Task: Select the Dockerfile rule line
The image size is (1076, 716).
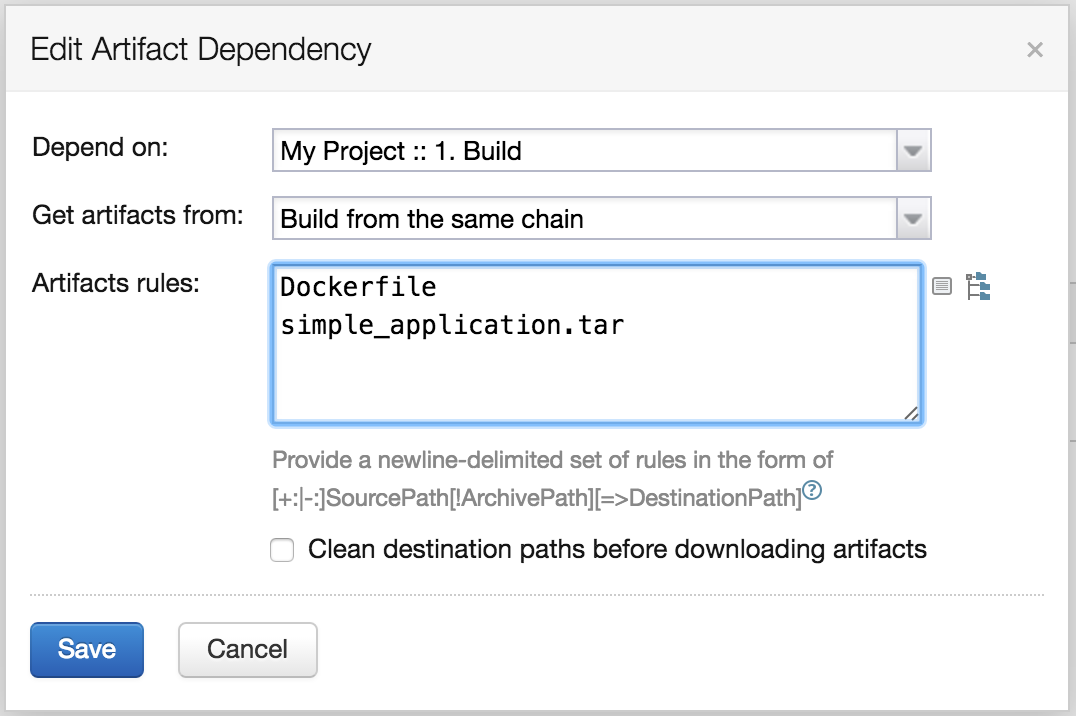Action: tap(358, 287)
